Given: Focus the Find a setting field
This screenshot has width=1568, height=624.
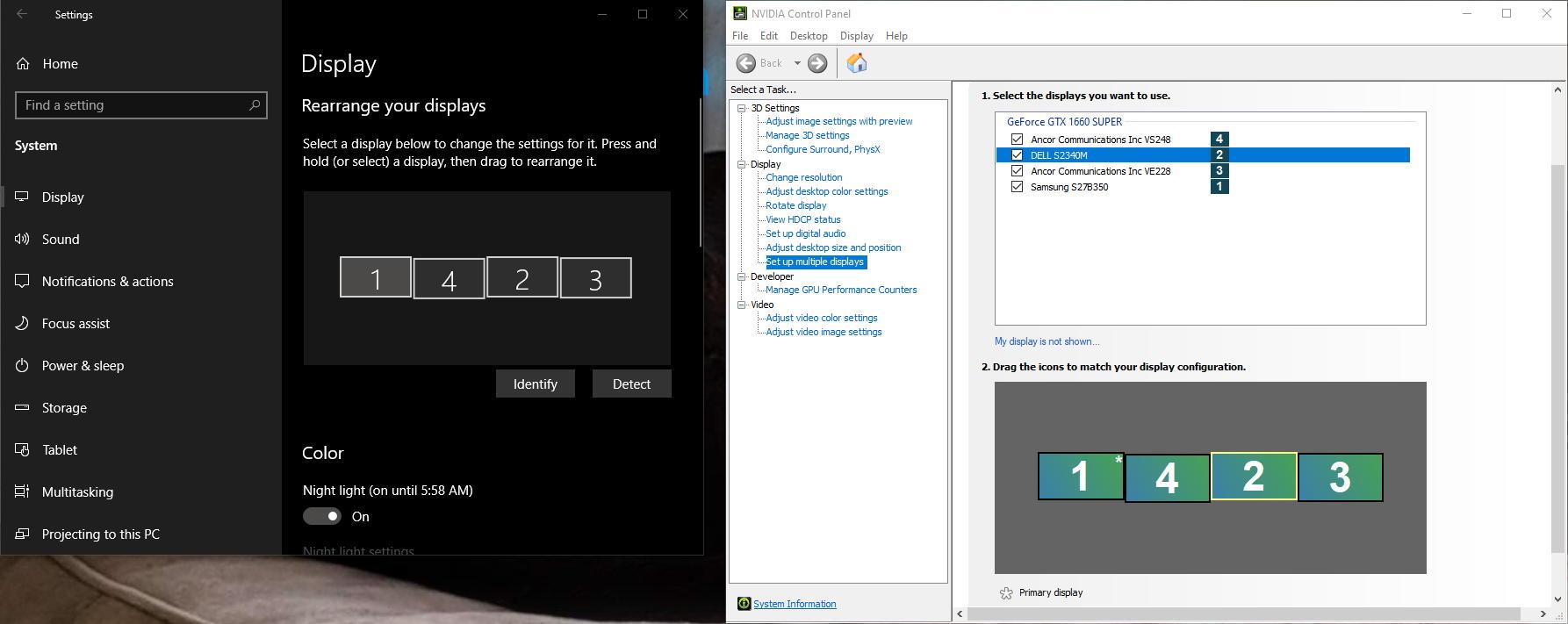Looking at the screenshot, I should pyautogui.click(x=141, y=105).
